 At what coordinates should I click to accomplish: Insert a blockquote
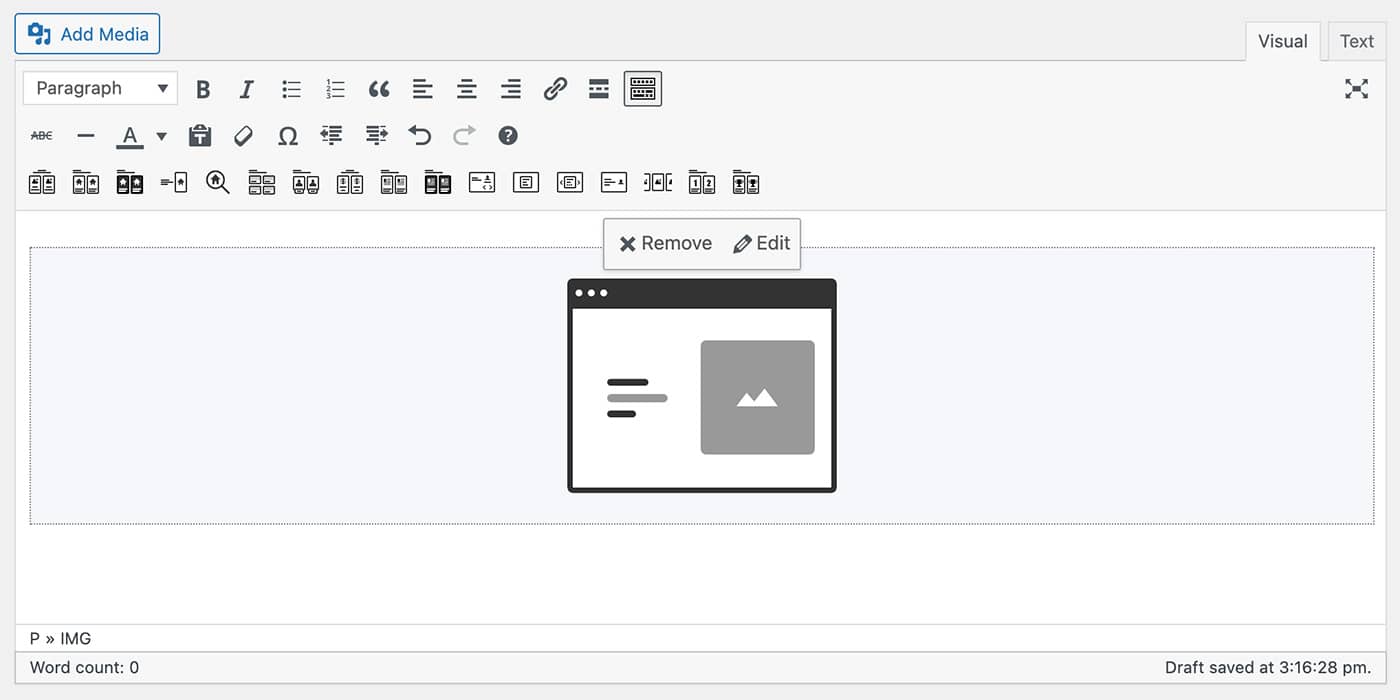[x=379, y=89]
